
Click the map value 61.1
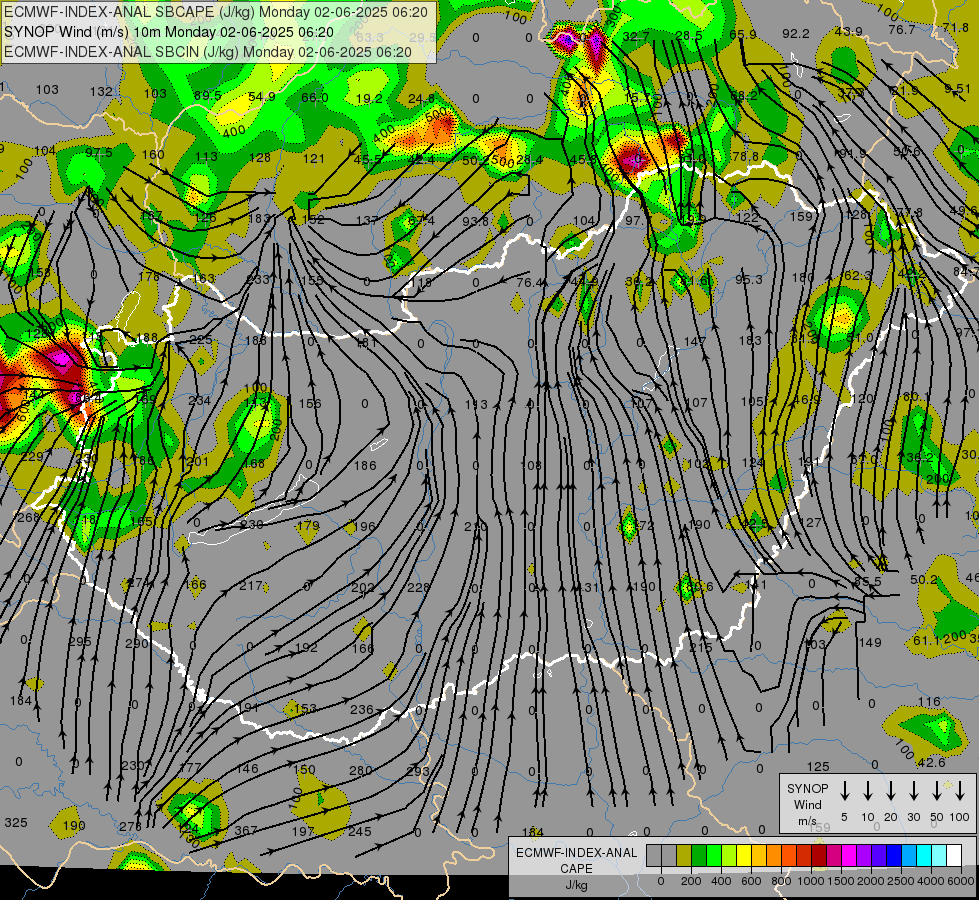coord(927,640)
